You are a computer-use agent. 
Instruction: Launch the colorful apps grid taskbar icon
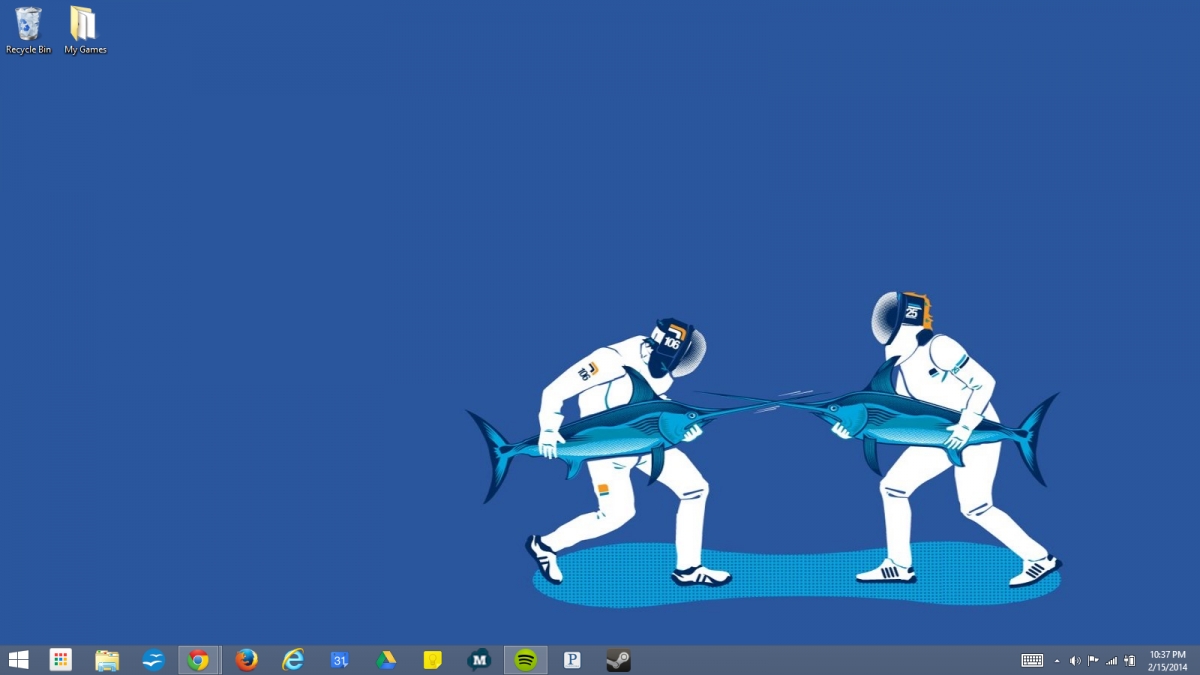click(61, 660)
